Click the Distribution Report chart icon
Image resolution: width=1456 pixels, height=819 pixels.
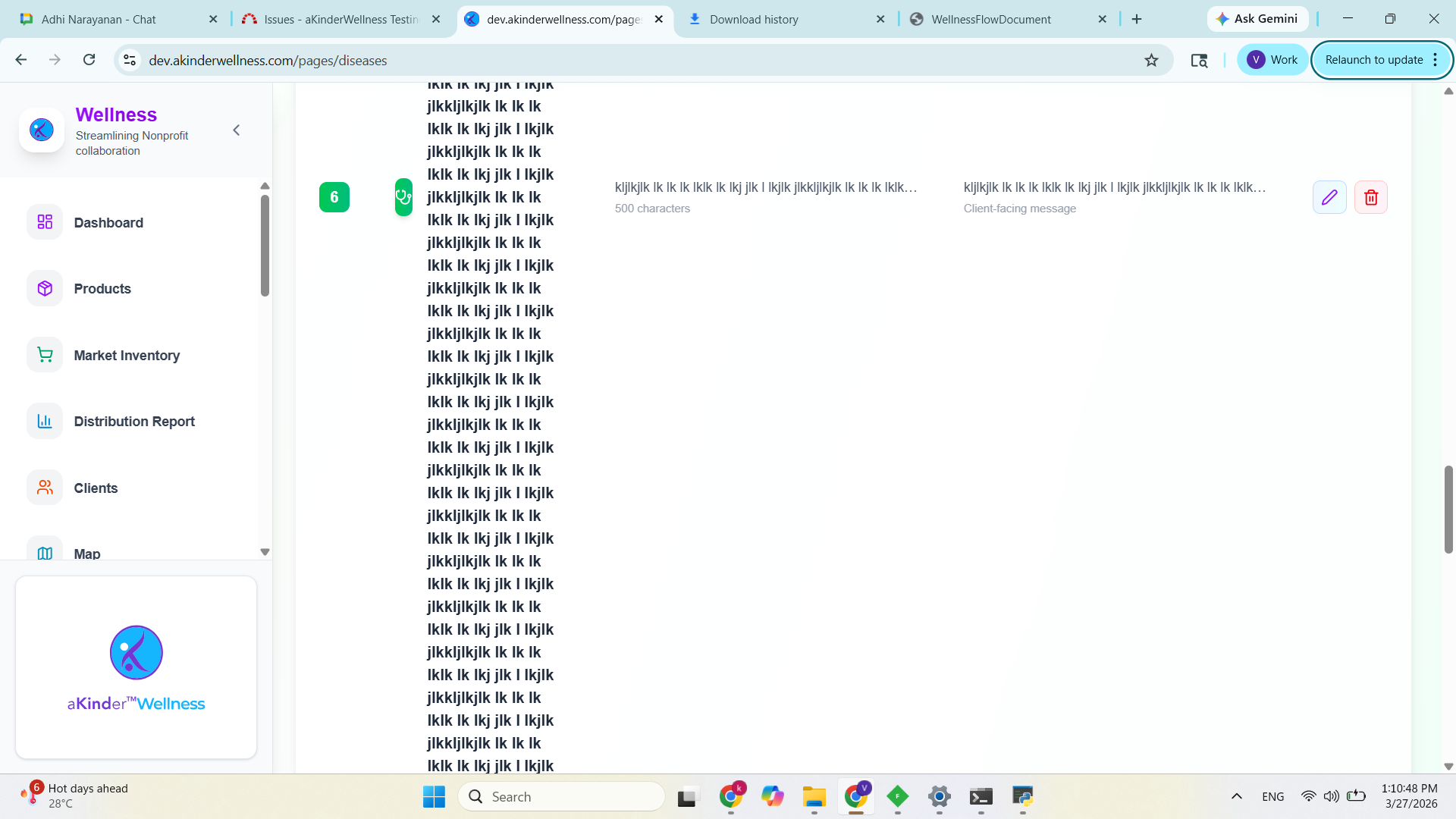[45, 421]
